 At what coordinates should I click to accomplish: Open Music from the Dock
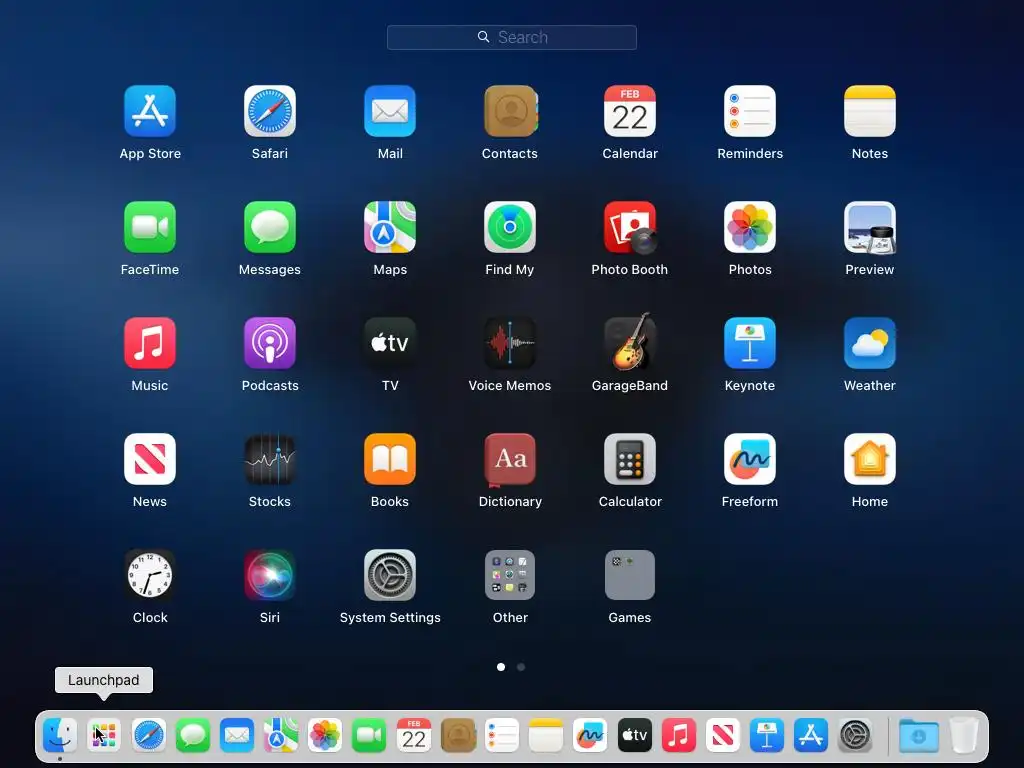coord(679,735)
